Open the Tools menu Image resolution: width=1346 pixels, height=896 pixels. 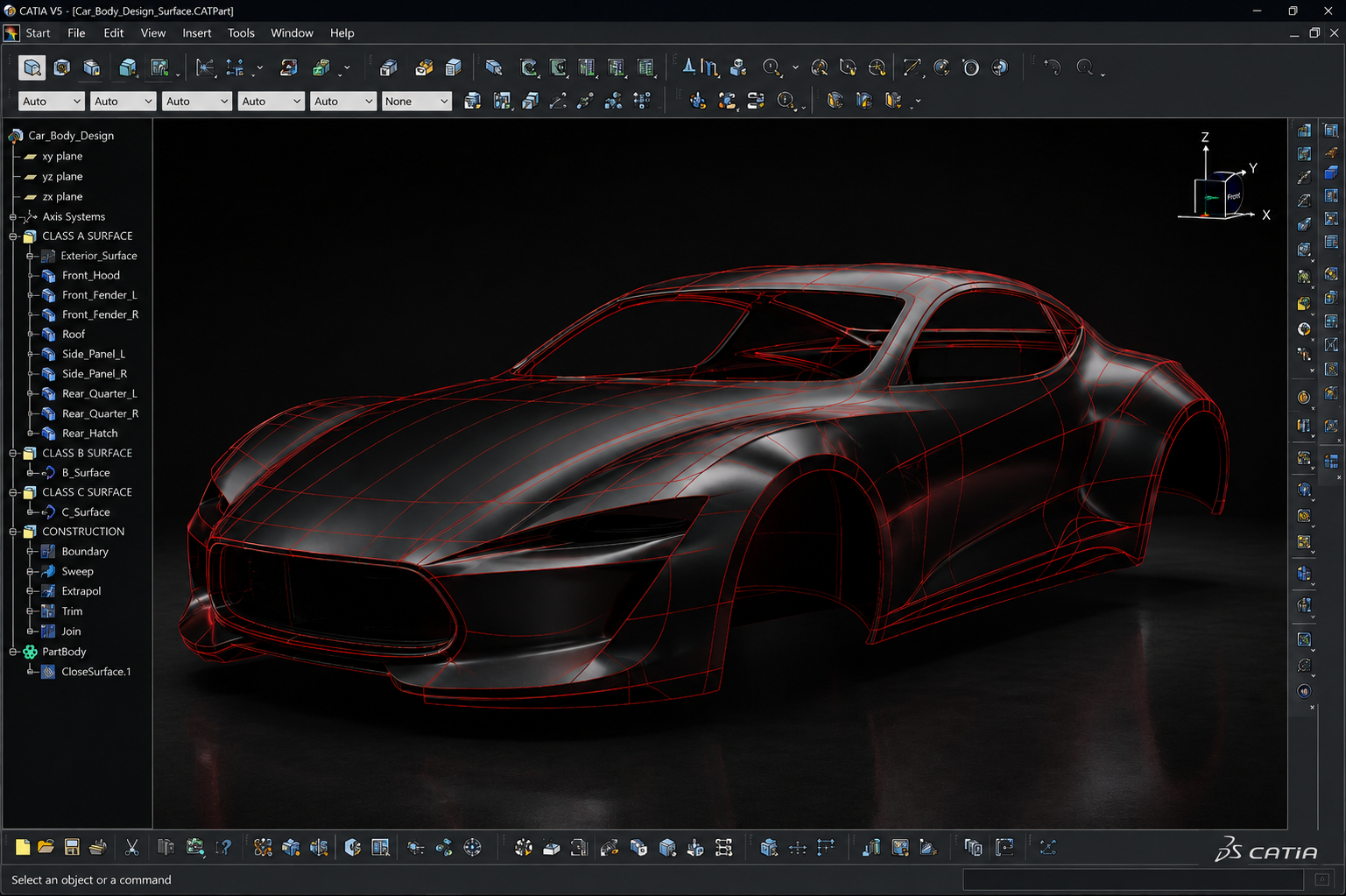tap(241, 33)
